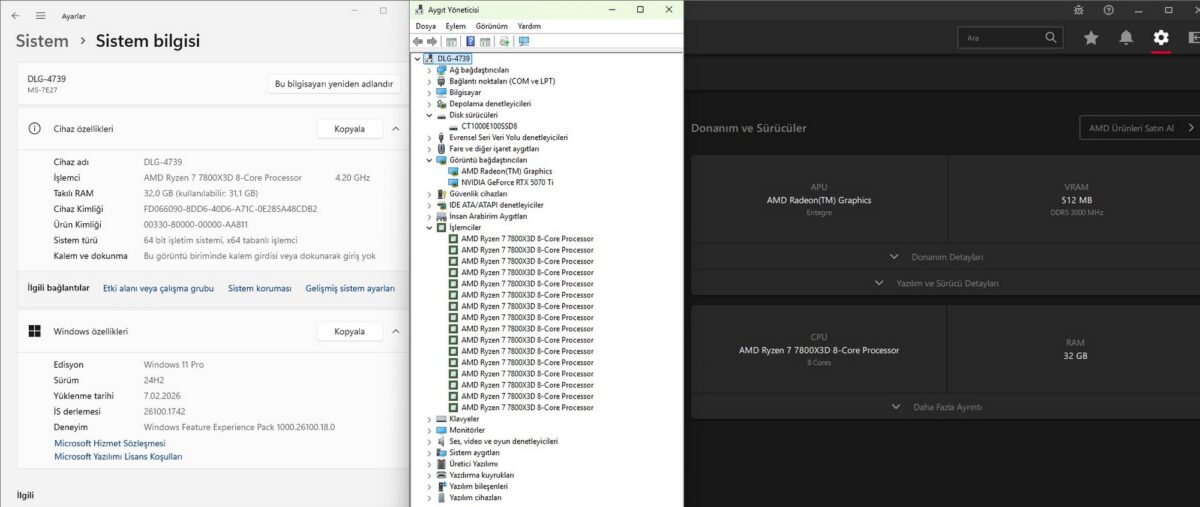Expand the Bağlantı noktaları (COM ve LPT) node
Screen dimensions: 1200x507
click(x=429, y=81)
